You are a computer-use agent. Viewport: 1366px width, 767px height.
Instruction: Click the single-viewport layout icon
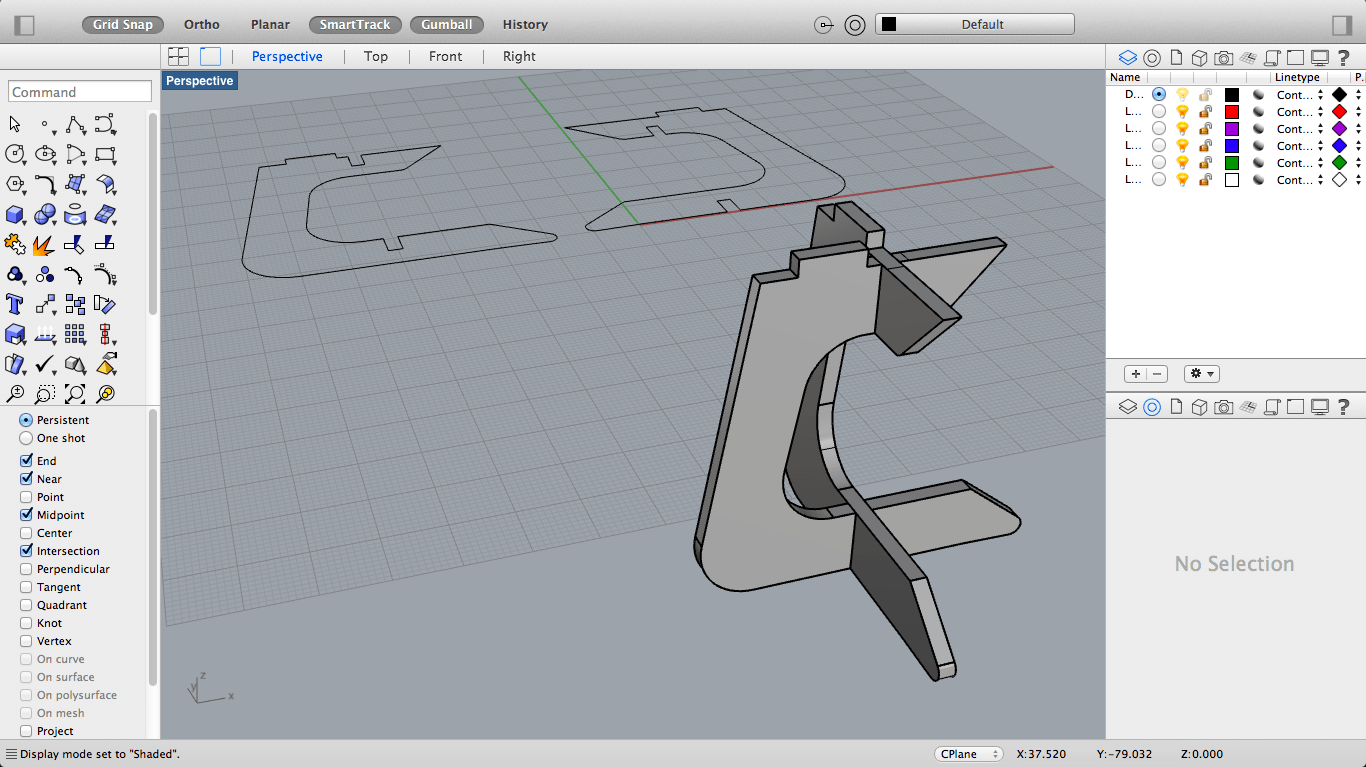click(210, 57)
